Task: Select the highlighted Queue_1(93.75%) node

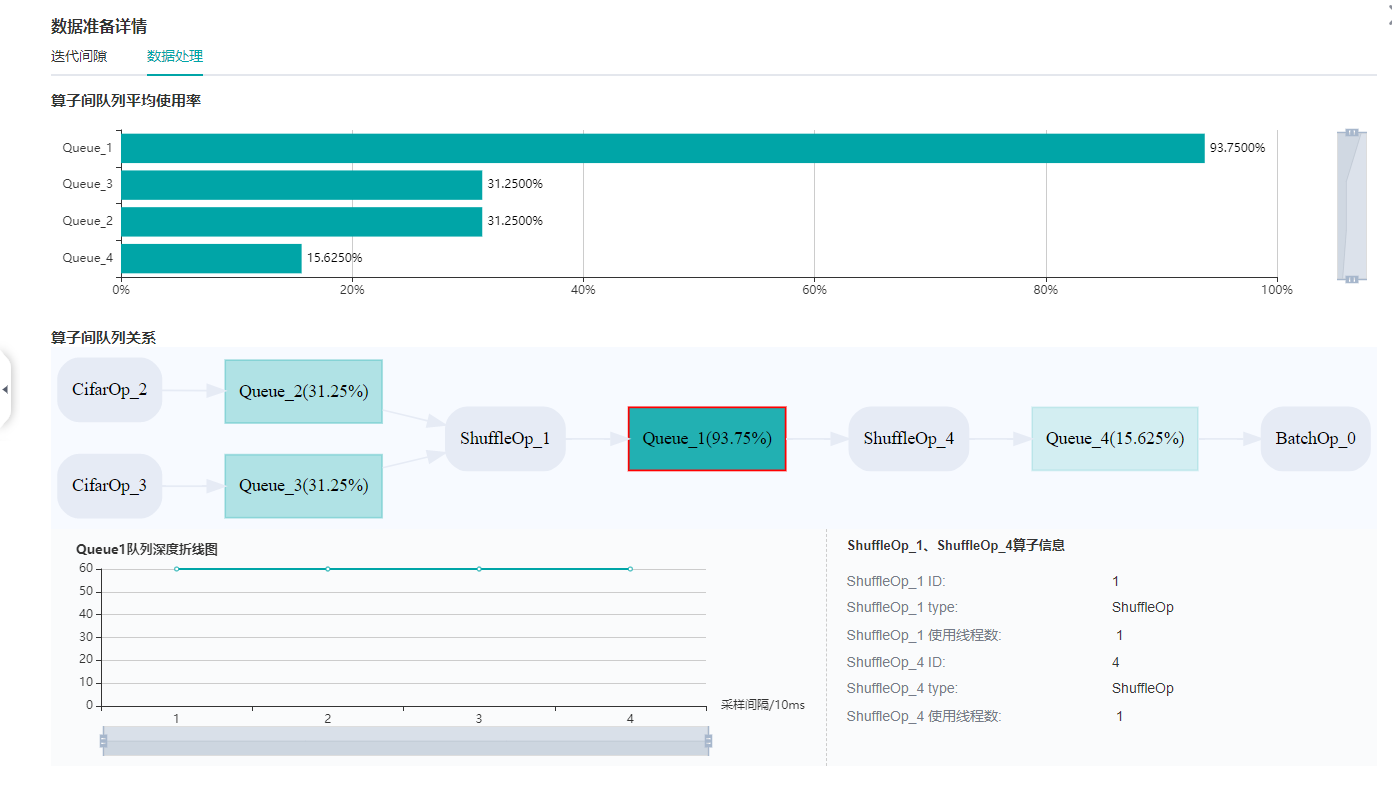Action: pyautogui.click(x=707, y=438)
